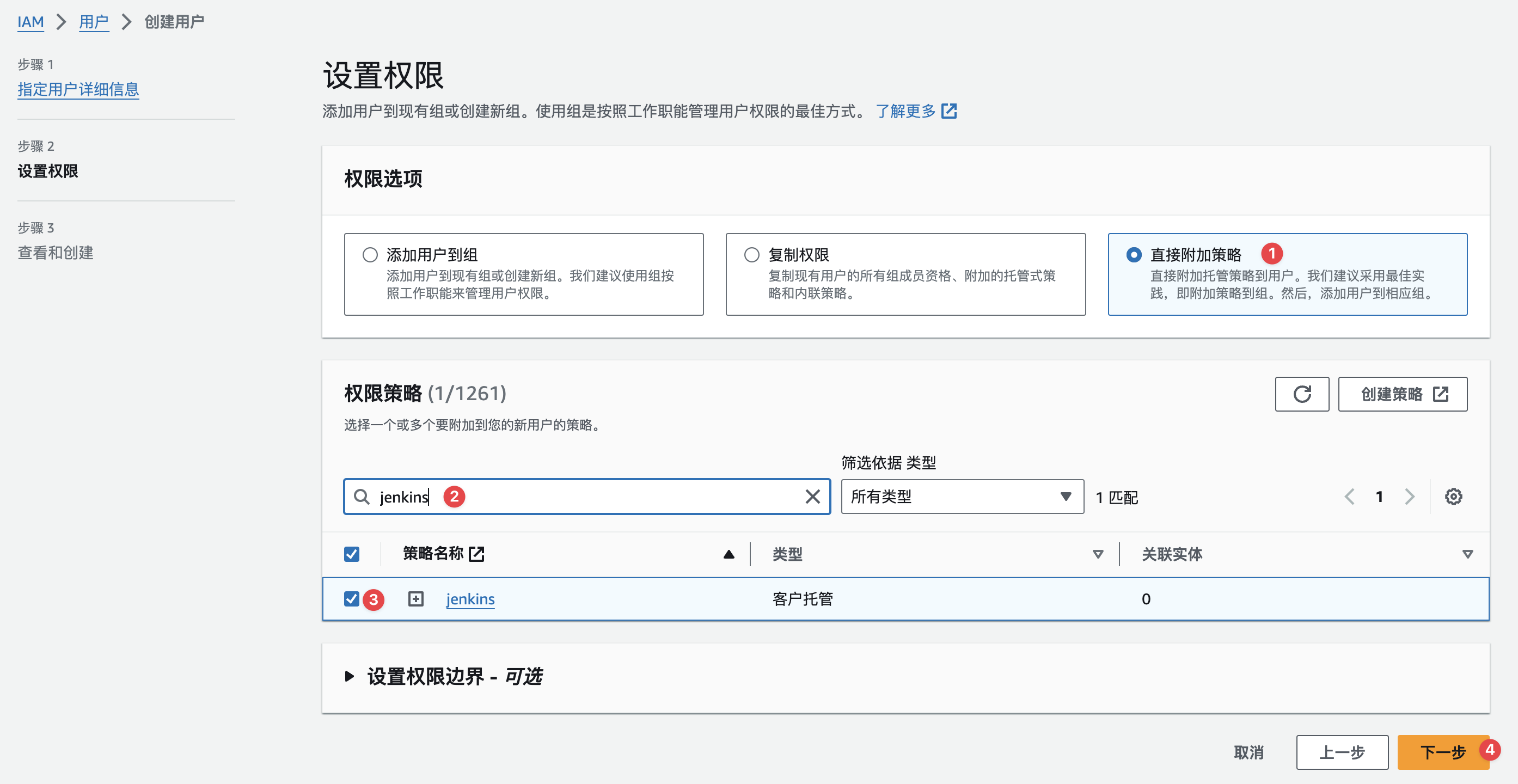This screenshot has height=784, width=1518.
Task: Click the 关联实体 column header
Action: 1172,554
